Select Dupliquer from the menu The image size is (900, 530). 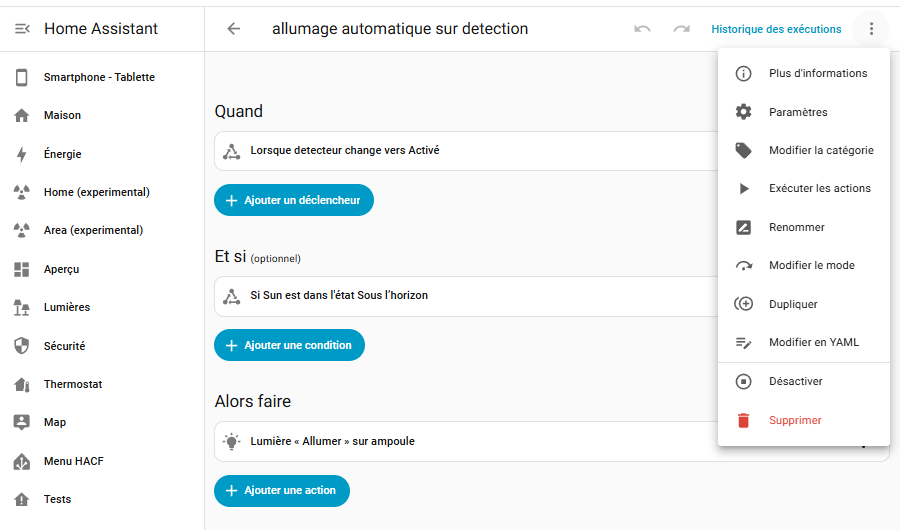(793, 304)
